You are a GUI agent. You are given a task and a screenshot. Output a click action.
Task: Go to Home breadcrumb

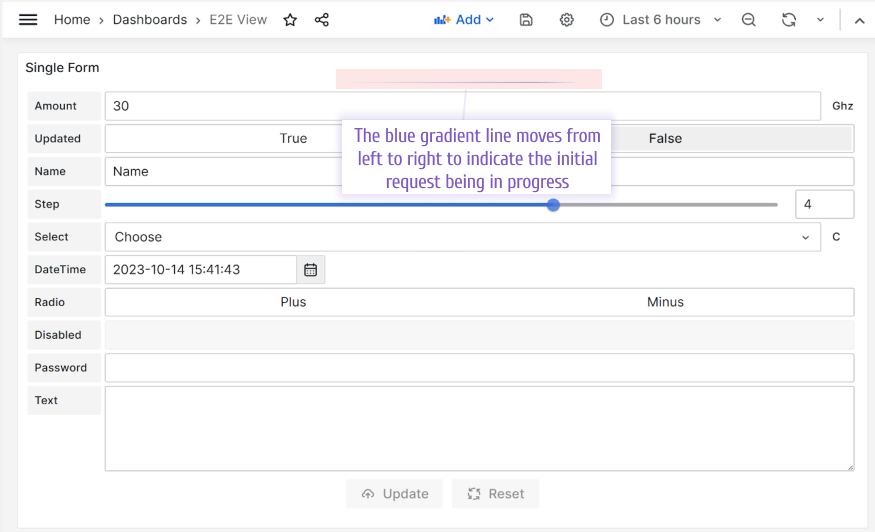(72, 20)
